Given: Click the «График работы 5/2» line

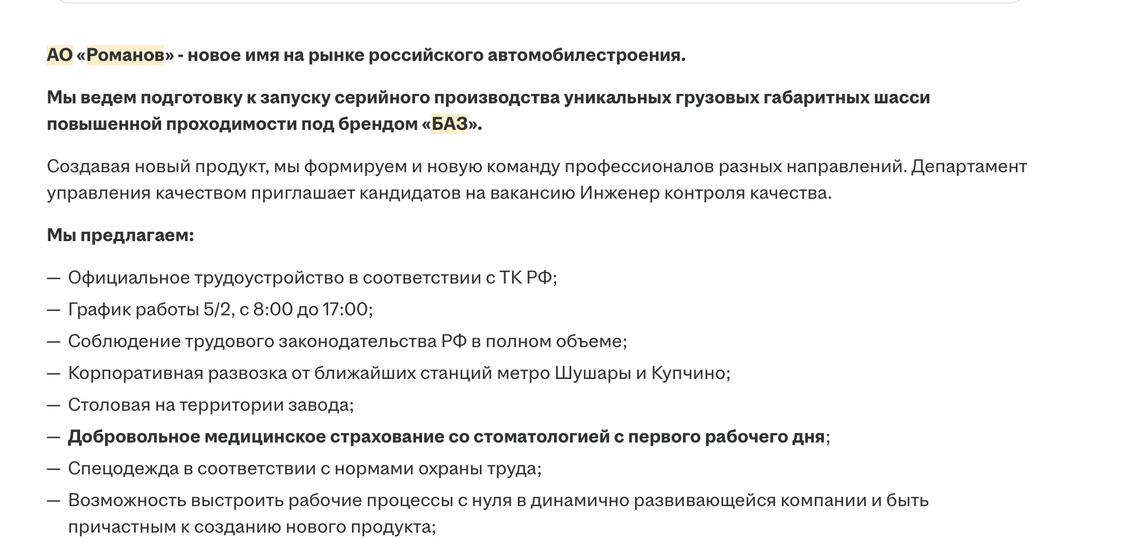Looking at the screenshot, I should (150, 310).
